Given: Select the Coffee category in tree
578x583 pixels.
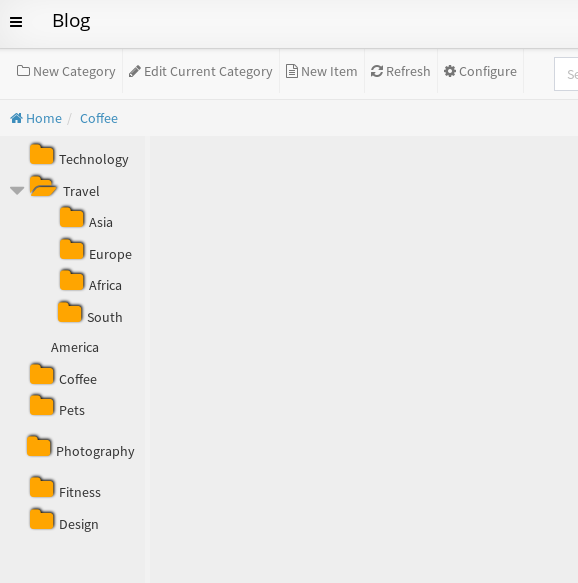Looking at the screenshot, I should 78,380.
